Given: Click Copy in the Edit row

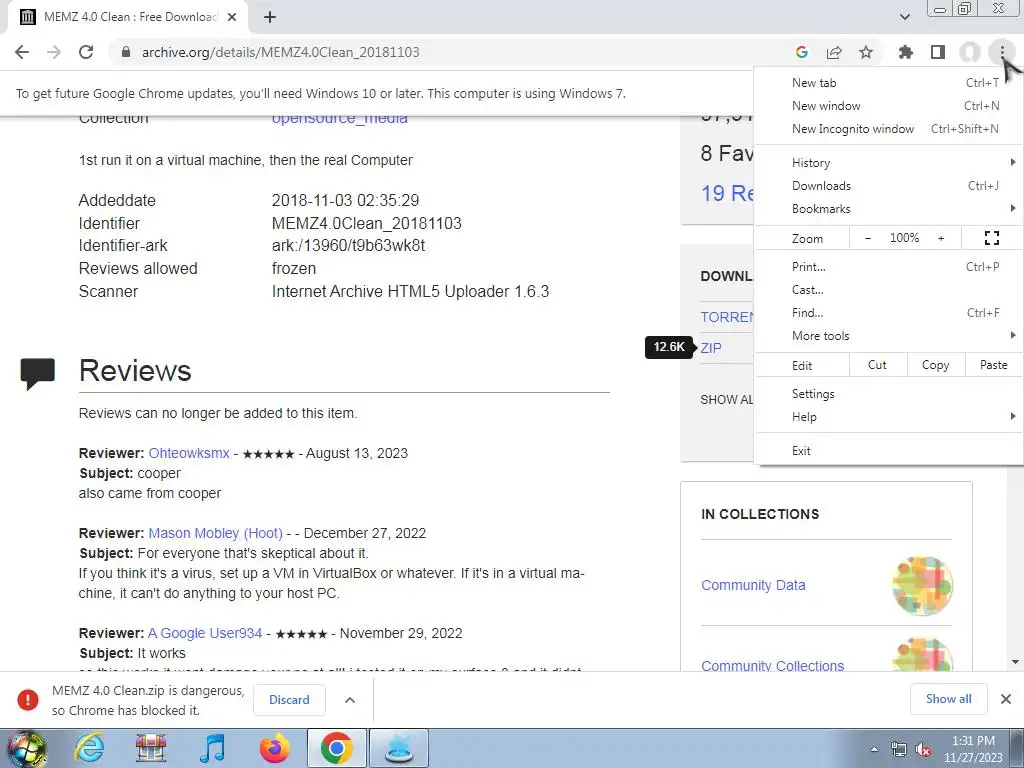Looking at the screenshot, I should tap(935, 365).
